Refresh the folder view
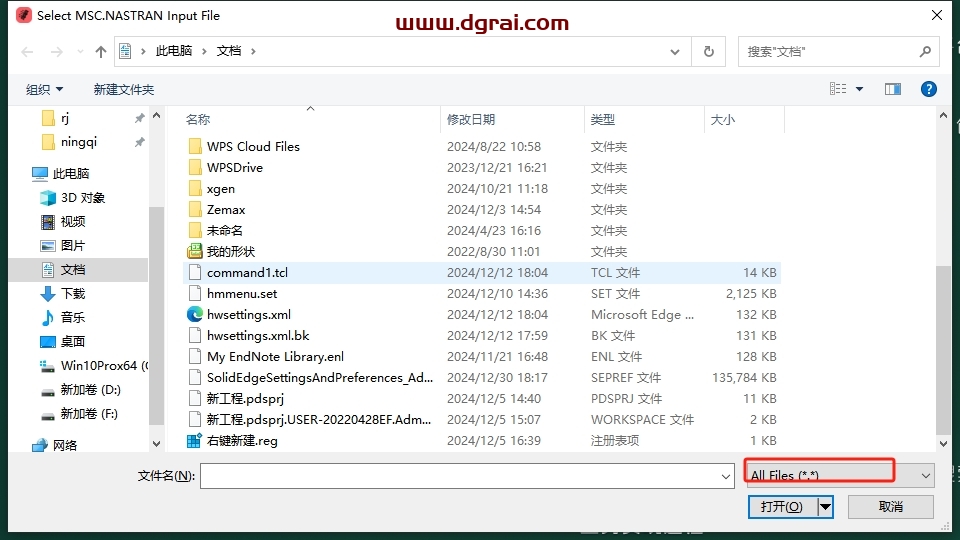Screen dimensions: 960x540 [708, 51]
